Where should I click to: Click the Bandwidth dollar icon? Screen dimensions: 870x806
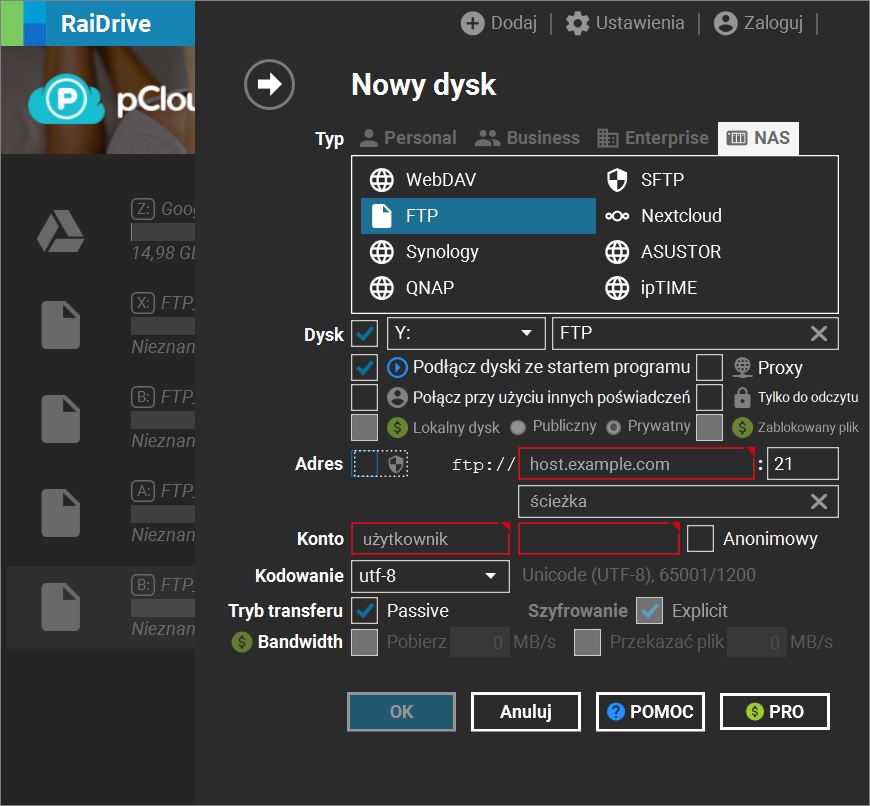click(241, 642)
